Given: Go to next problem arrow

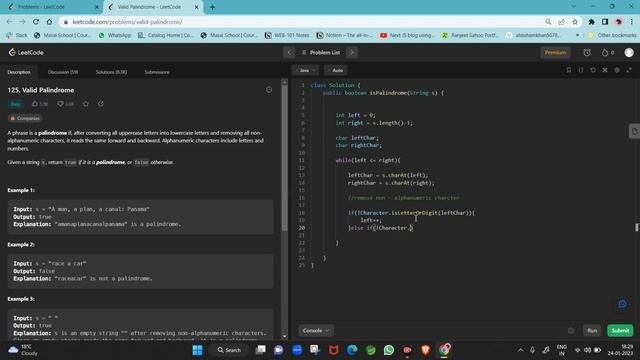Looking at the screenshot, I should [x=352, y=52].
